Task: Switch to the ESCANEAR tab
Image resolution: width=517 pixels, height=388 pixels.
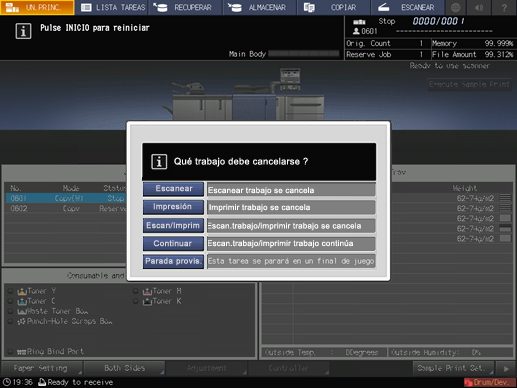Action: 408,7
